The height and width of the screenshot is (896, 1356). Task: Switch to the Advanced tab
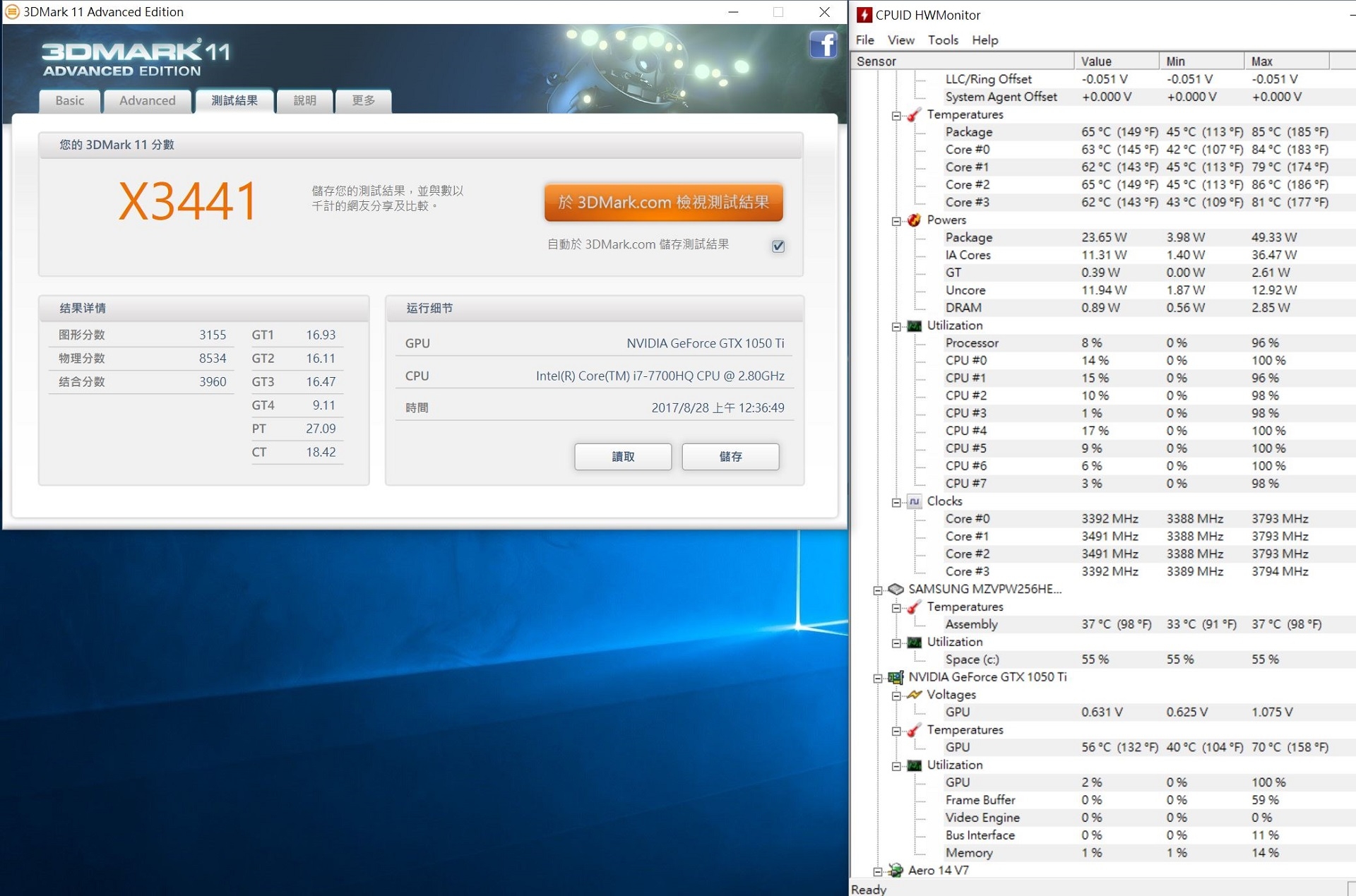[x=147, y=101]
